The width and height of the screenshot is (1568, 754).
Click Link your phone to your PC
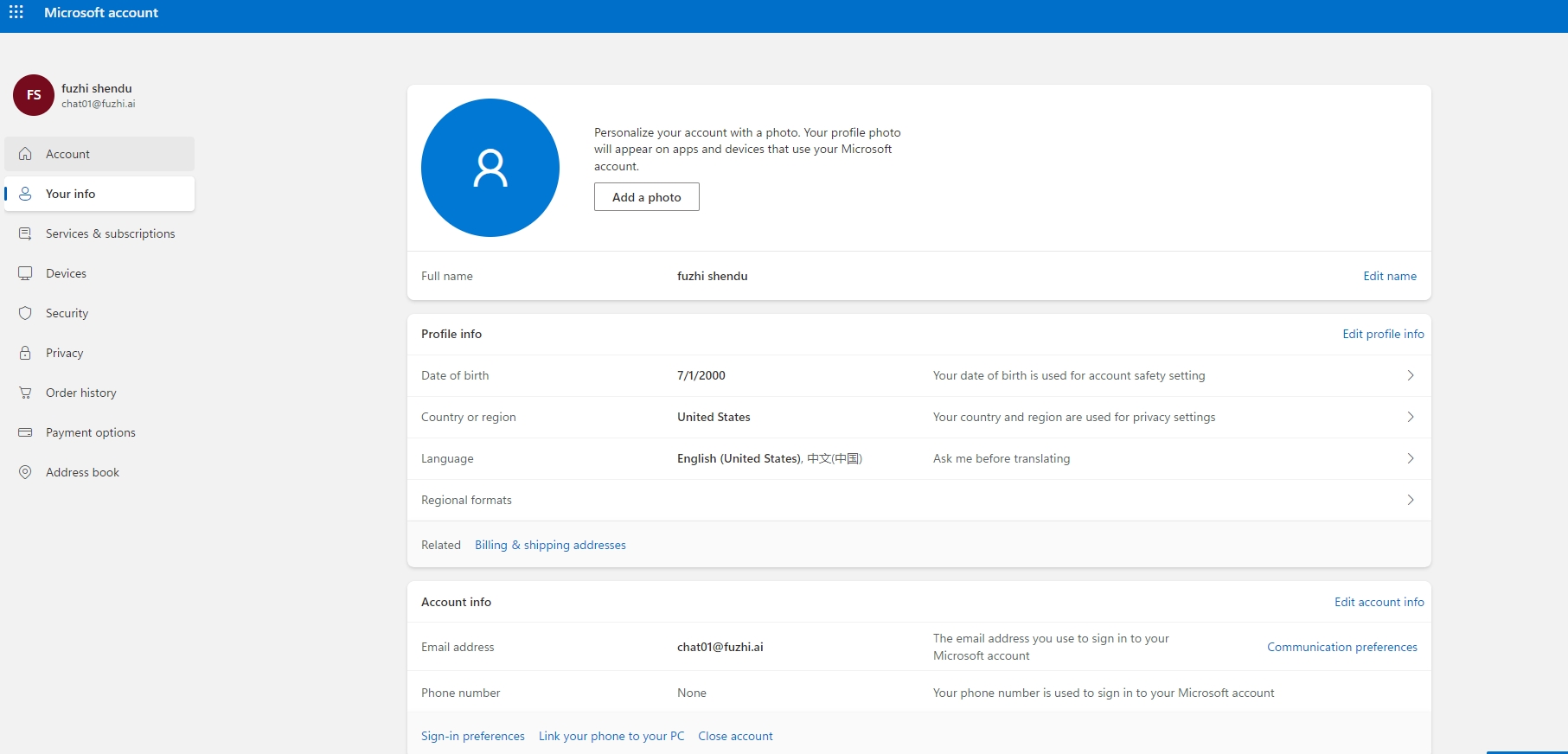tap(611, 736)
